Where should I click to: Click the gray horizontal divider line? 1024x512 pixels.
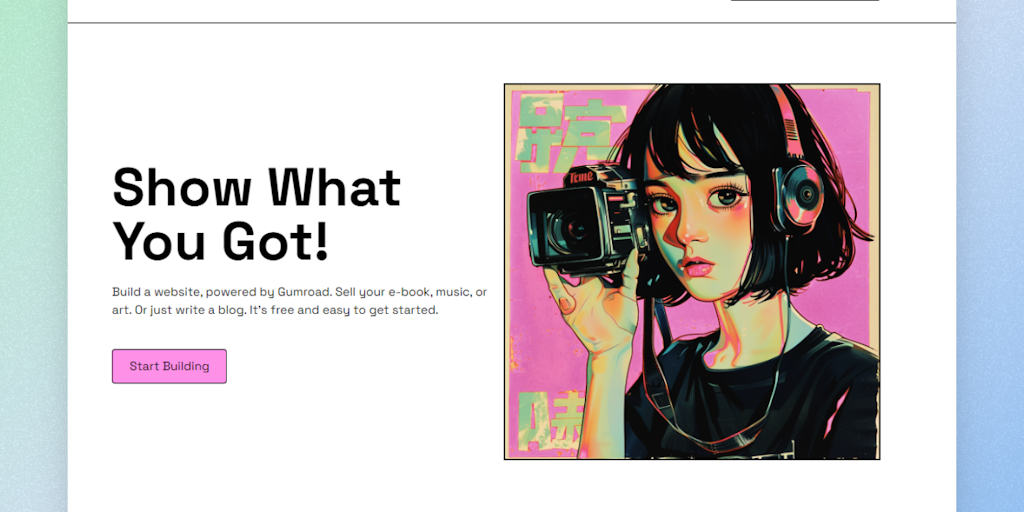click(x=512, y=23)
